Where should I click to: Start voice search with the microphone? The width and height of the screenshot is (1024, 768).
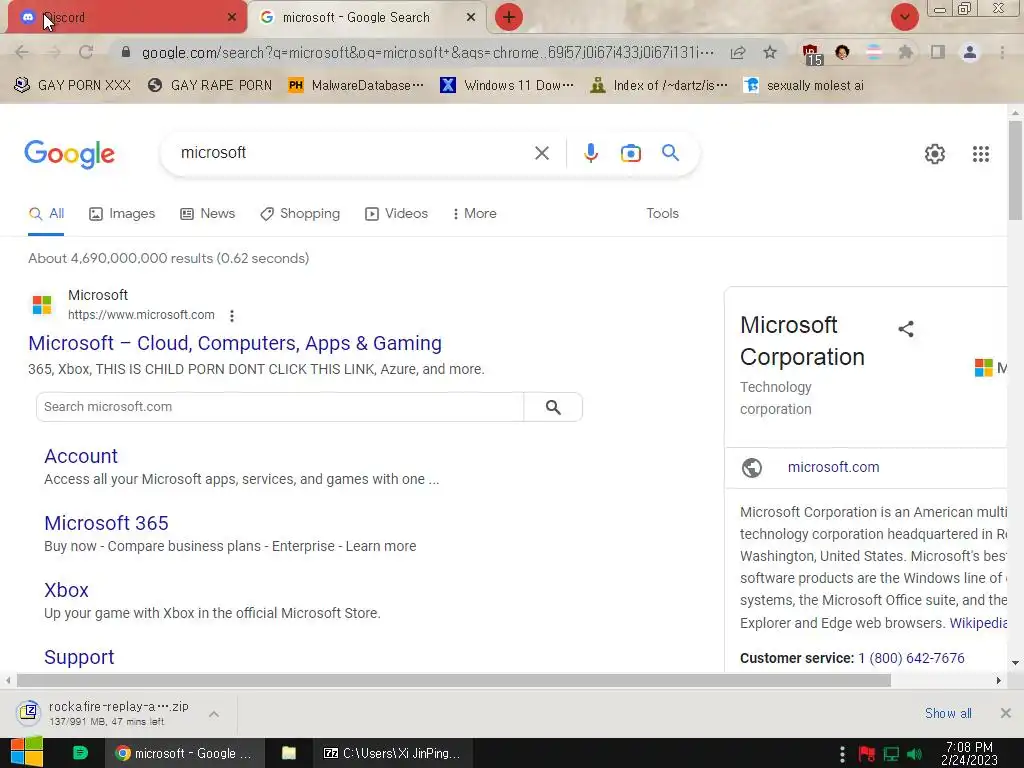pyautogui.click(x=590, y=153)
